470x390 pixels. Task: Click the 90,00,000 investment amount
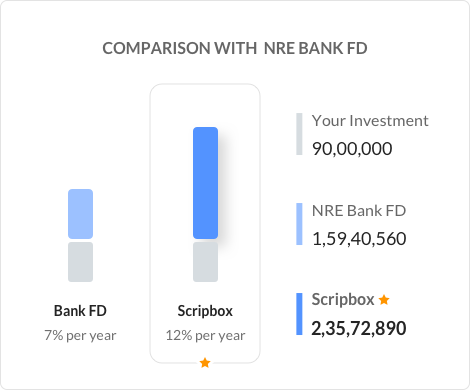tap(352, 149)
